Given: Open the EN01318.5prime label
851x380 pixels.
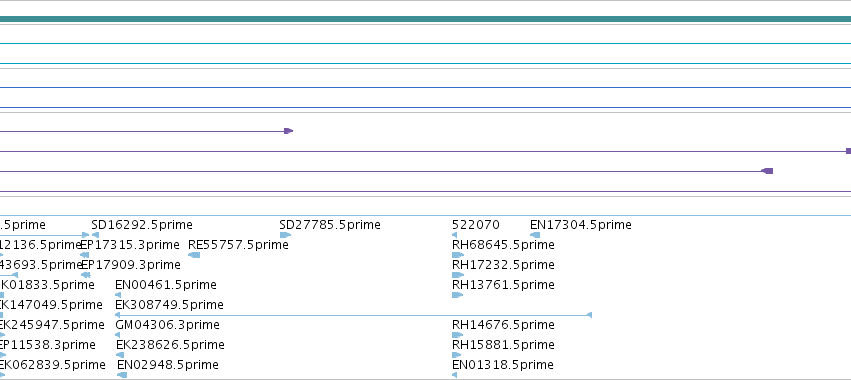Looking at the screenshot, I should 503,365.
